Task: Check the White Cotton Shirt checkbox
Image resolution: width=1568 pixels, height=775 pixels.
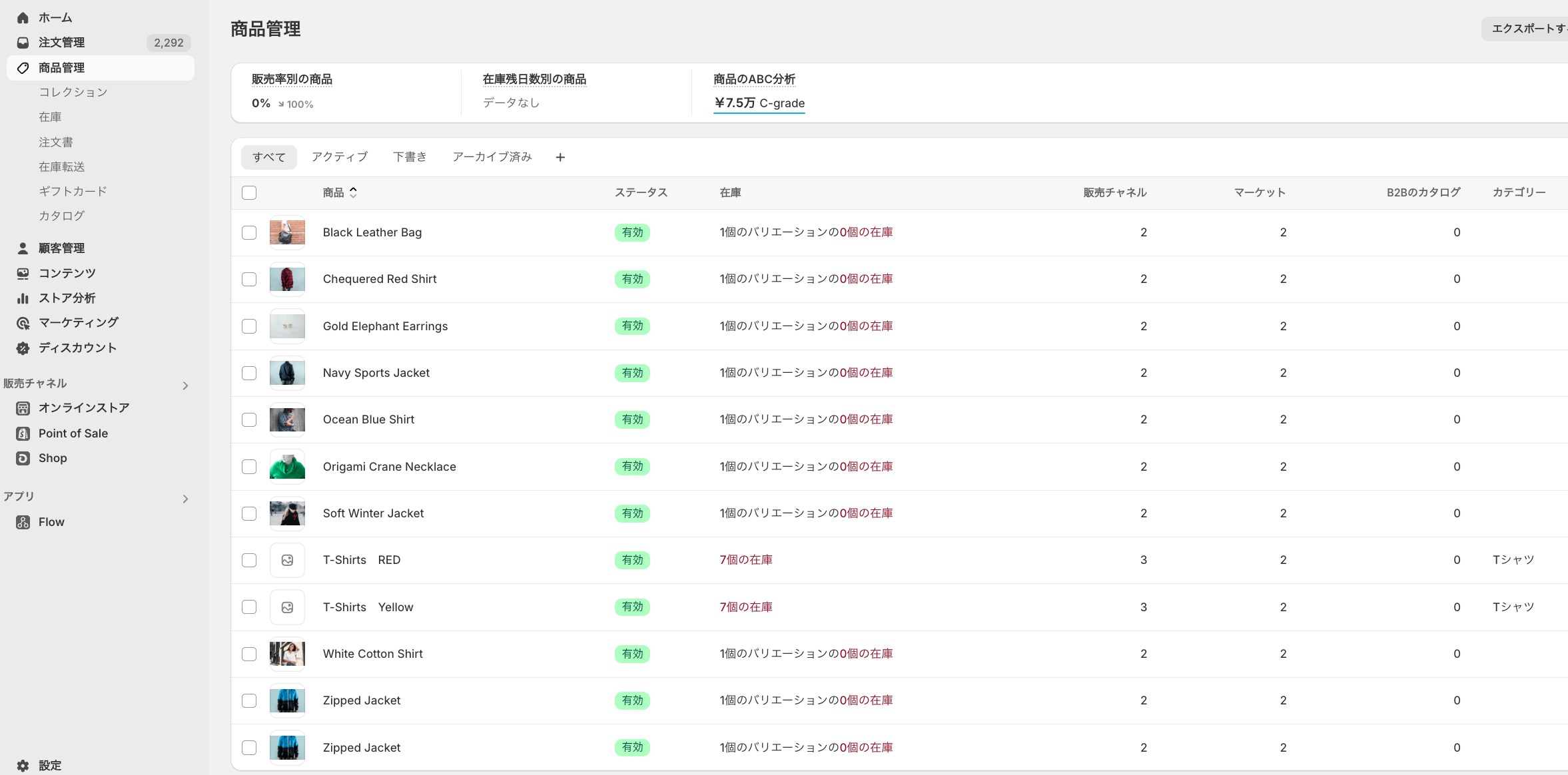Action: coord(249,654)
